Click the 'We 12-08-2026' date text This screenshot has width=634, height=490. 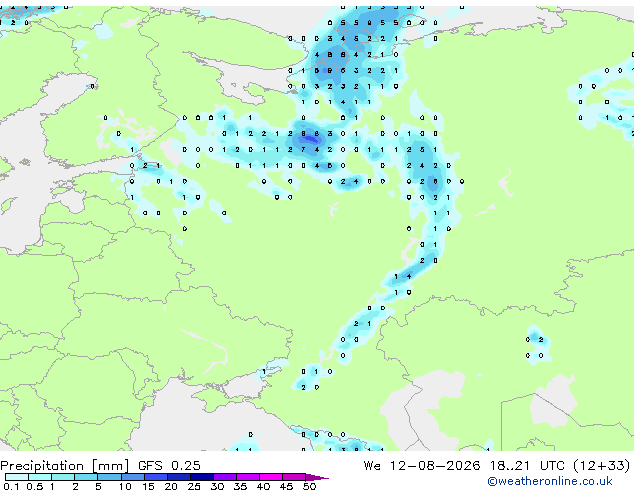point(422,466)
